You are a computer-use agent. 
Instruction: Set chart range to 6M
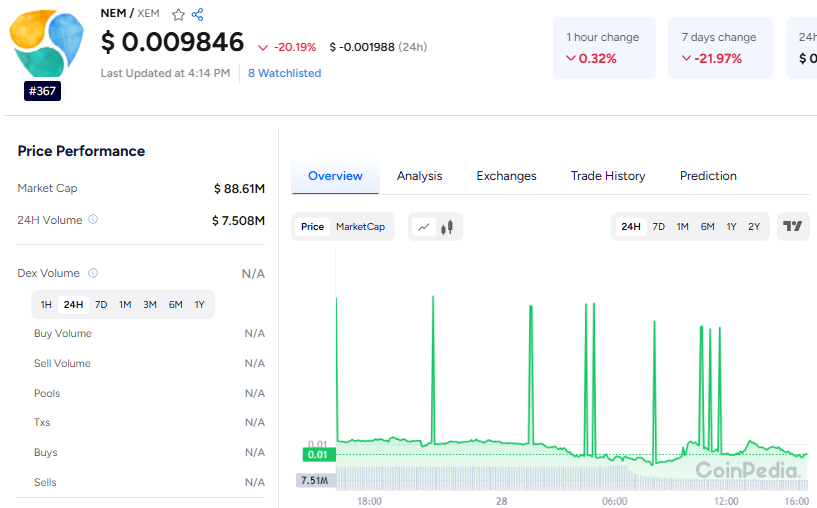707,227
